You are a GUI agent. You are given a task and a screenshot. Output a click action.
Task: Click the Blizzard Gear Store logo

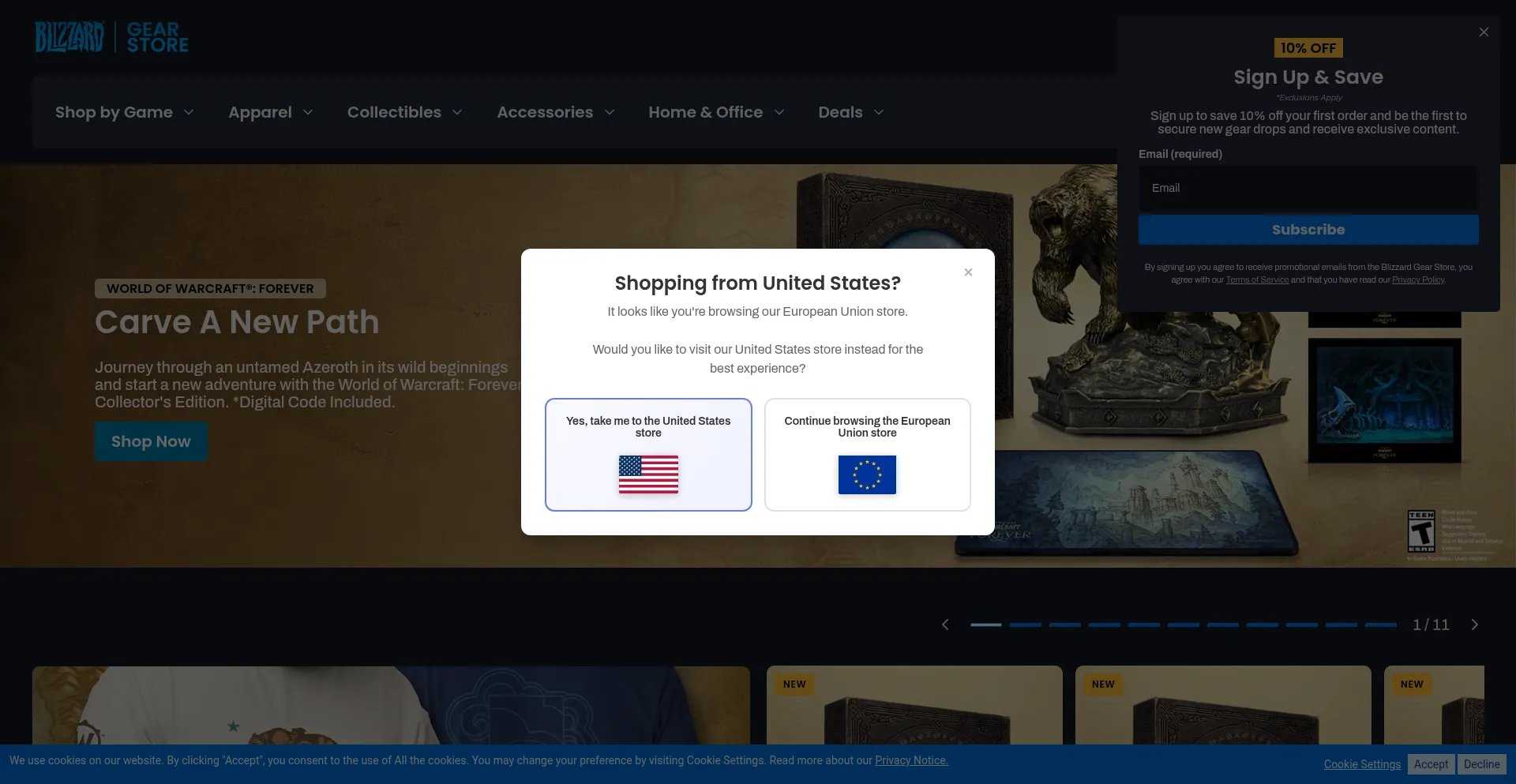pyautogui.click(x=111, y=37)
